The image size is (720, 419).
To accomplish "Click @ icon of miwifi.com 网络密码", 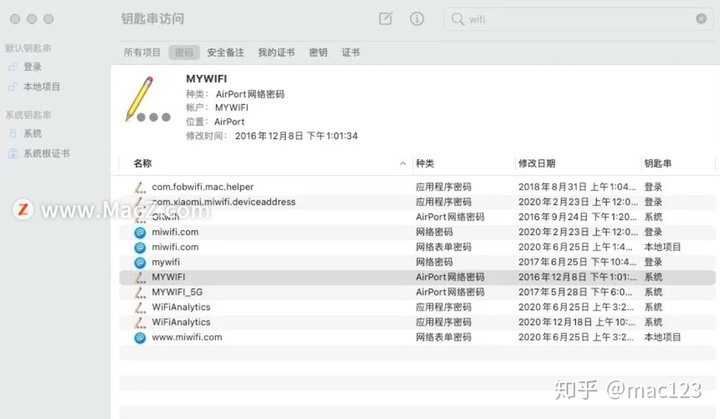I will [x=140, y=232].
